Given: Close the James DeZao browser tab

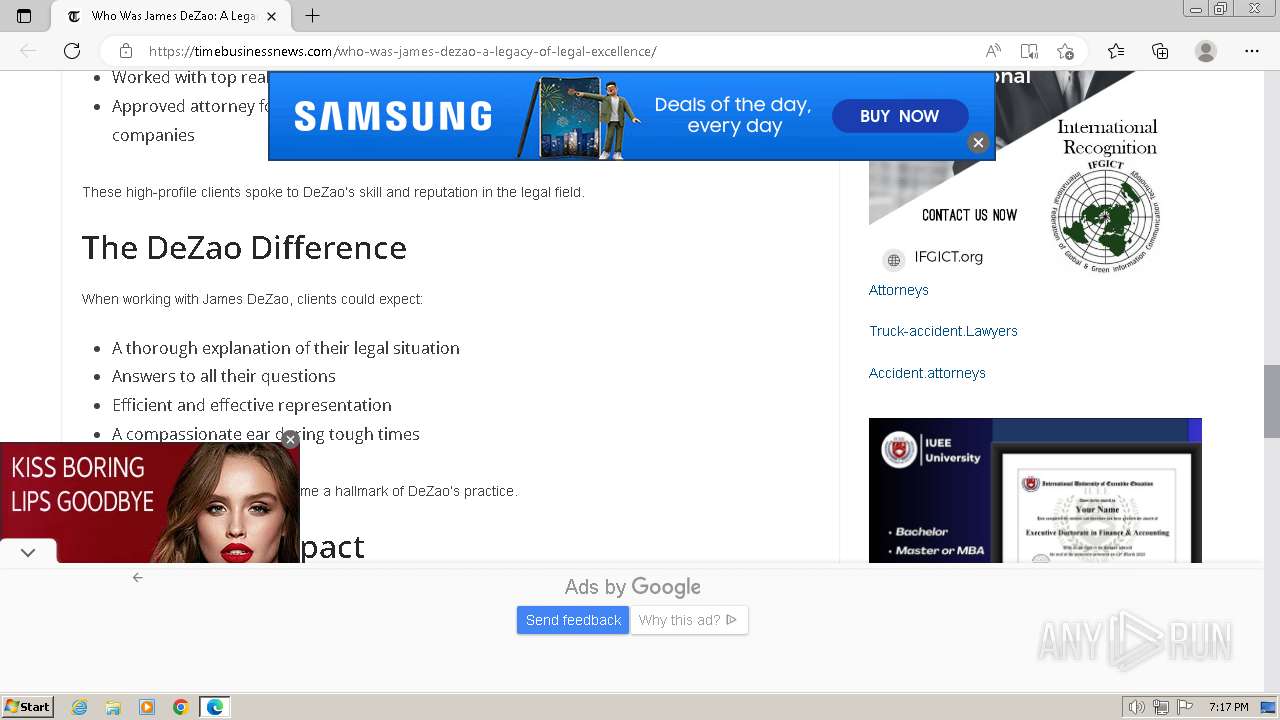Looking at the screenshot, I should pos(271,16).
